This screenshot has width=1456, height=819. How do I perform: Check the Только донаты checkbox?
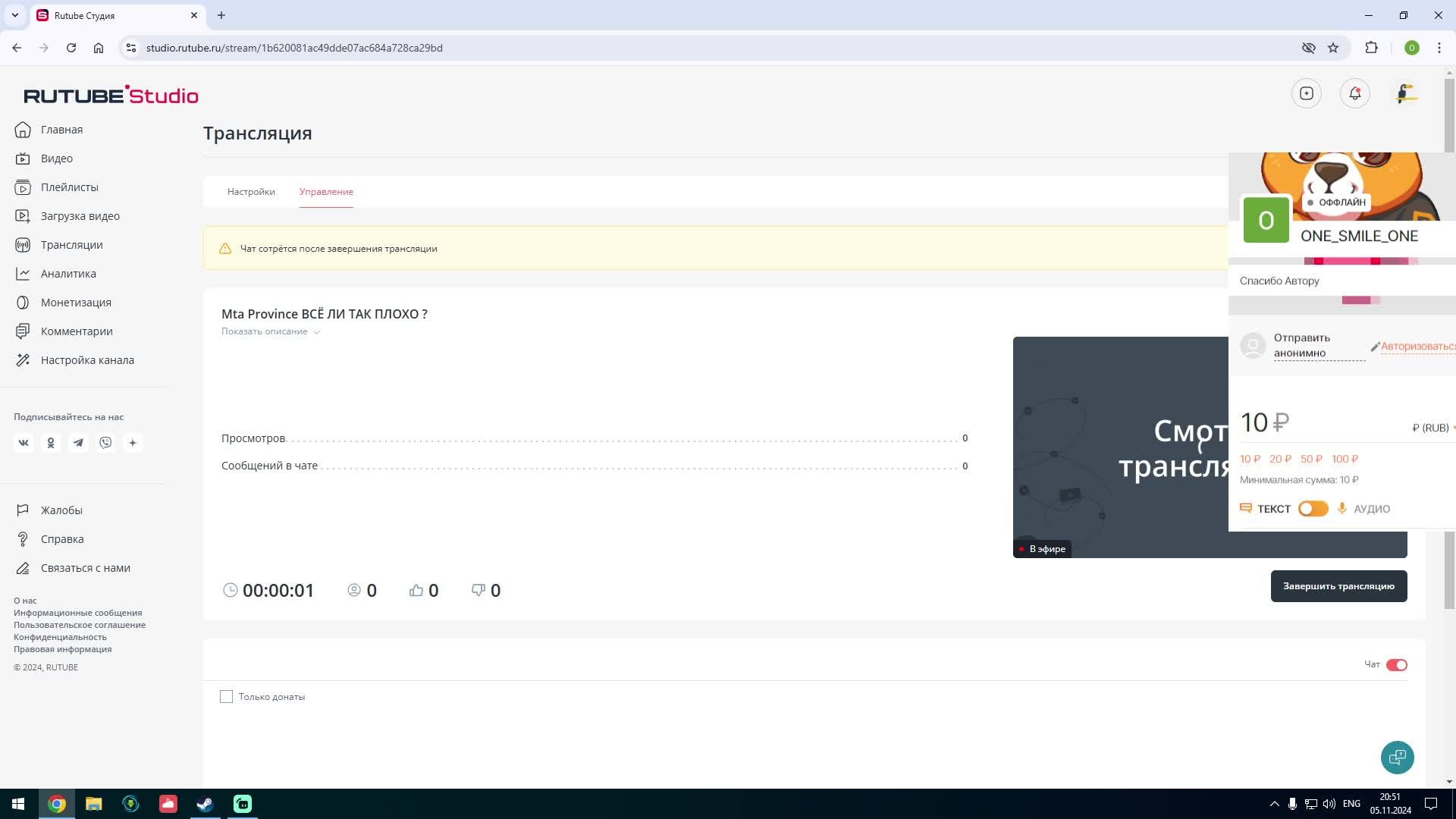226,697
